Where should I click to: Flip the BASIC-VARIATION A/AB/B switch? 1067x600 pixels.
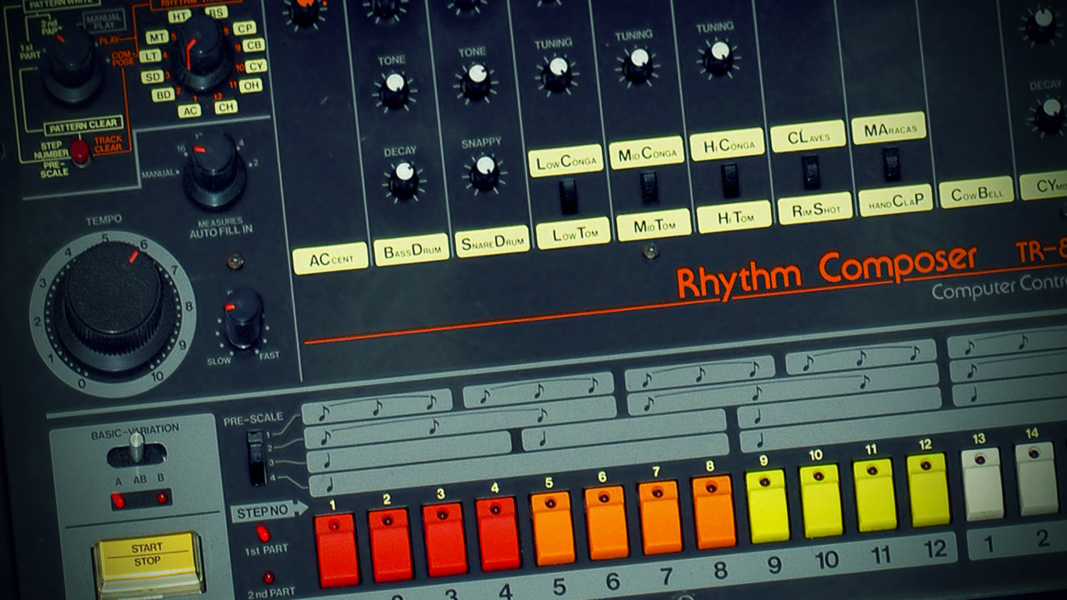click(137, 452)
